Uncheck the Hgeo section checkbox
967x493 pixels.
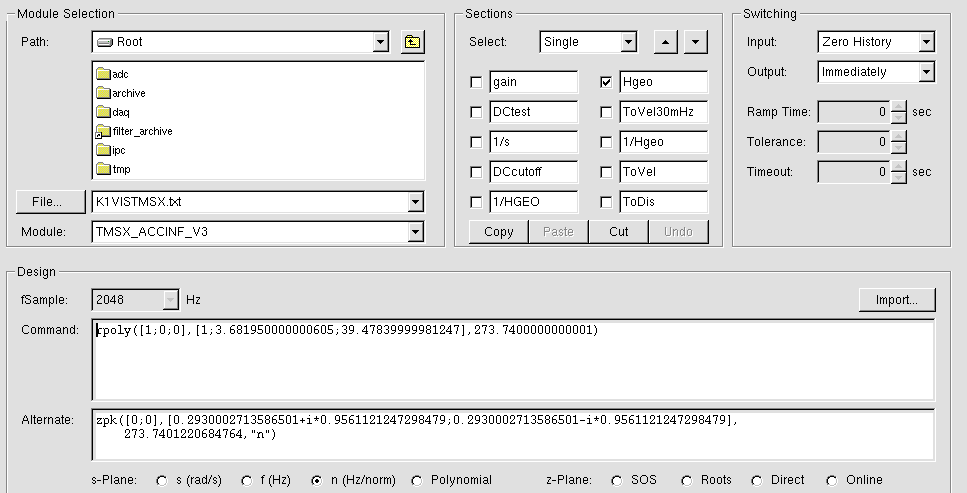(605, 83)
